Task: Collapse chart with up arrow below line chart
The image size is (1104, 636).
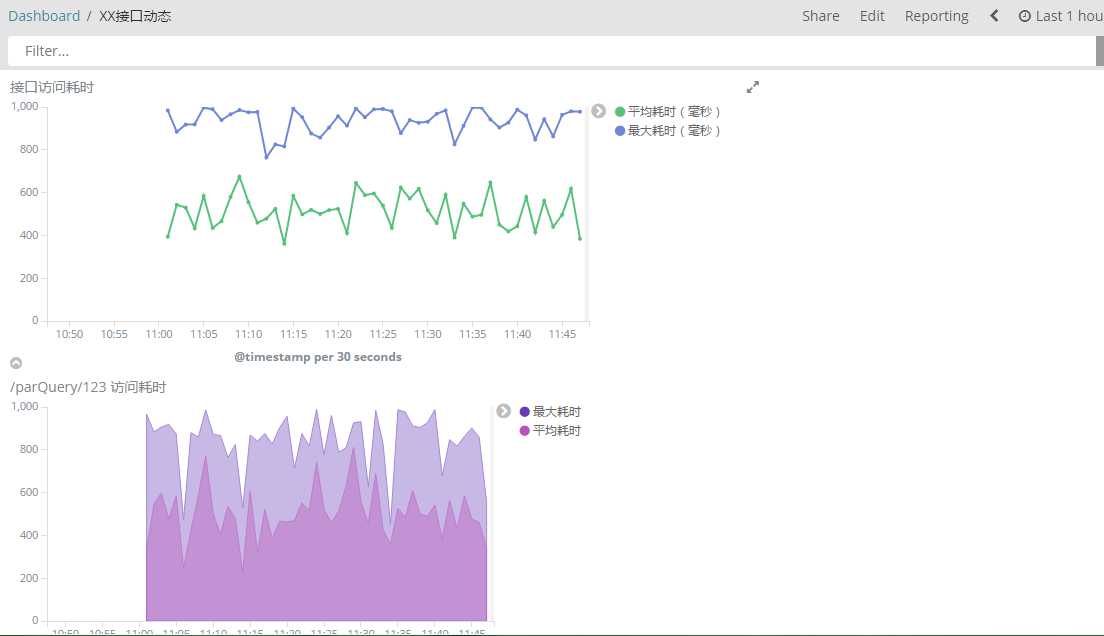Action: [16, 363]
